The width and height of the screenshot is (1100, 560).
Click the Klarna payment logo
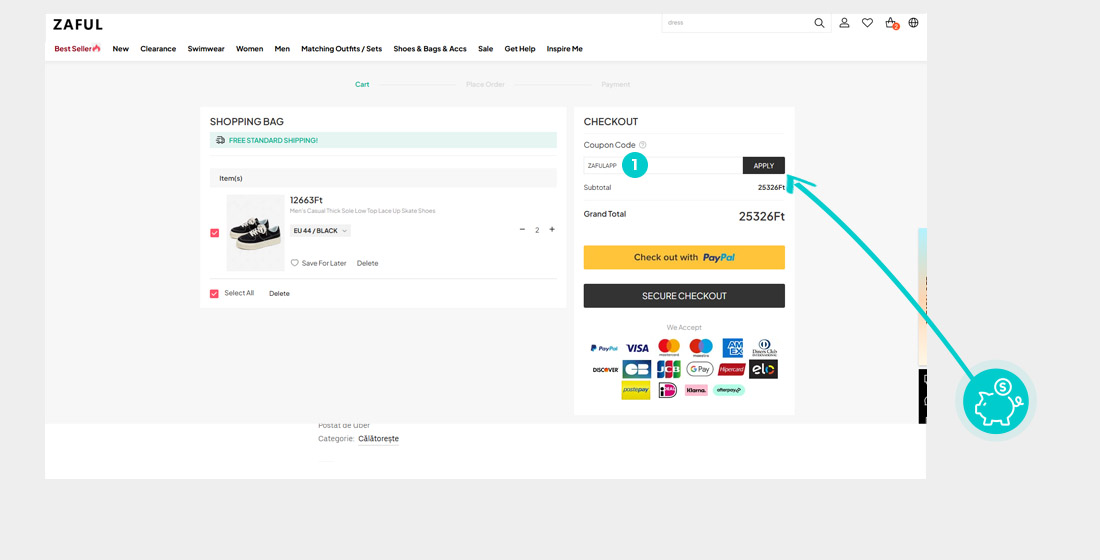[697, 390]
